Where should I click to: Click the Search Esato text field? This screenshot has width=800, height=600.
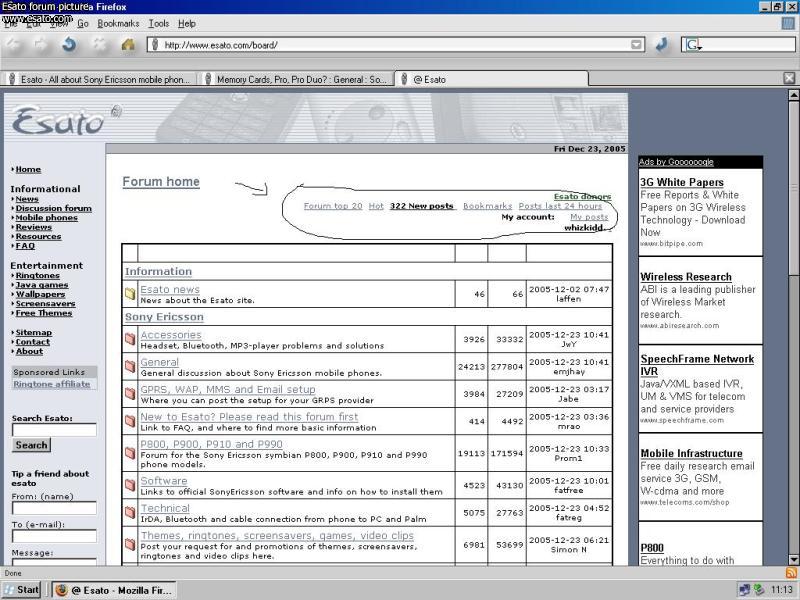pyautogui.click(x=54, y=430)
